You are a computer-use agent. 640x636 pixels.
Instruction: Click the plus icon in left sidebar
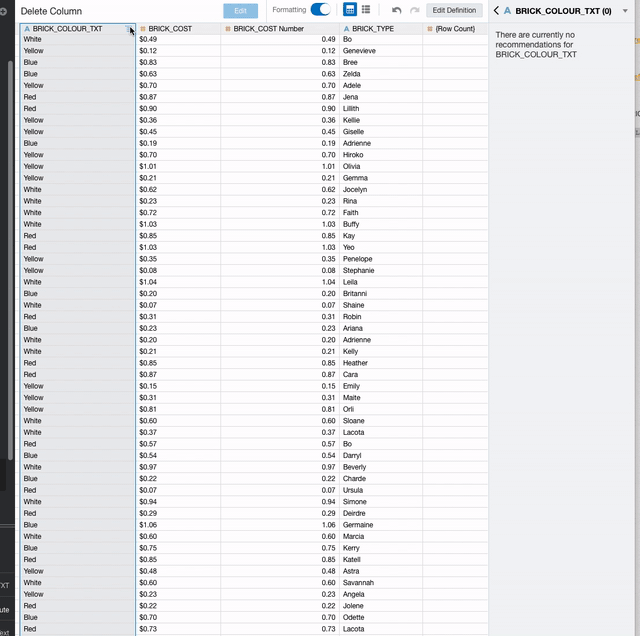tap(3, 11)
